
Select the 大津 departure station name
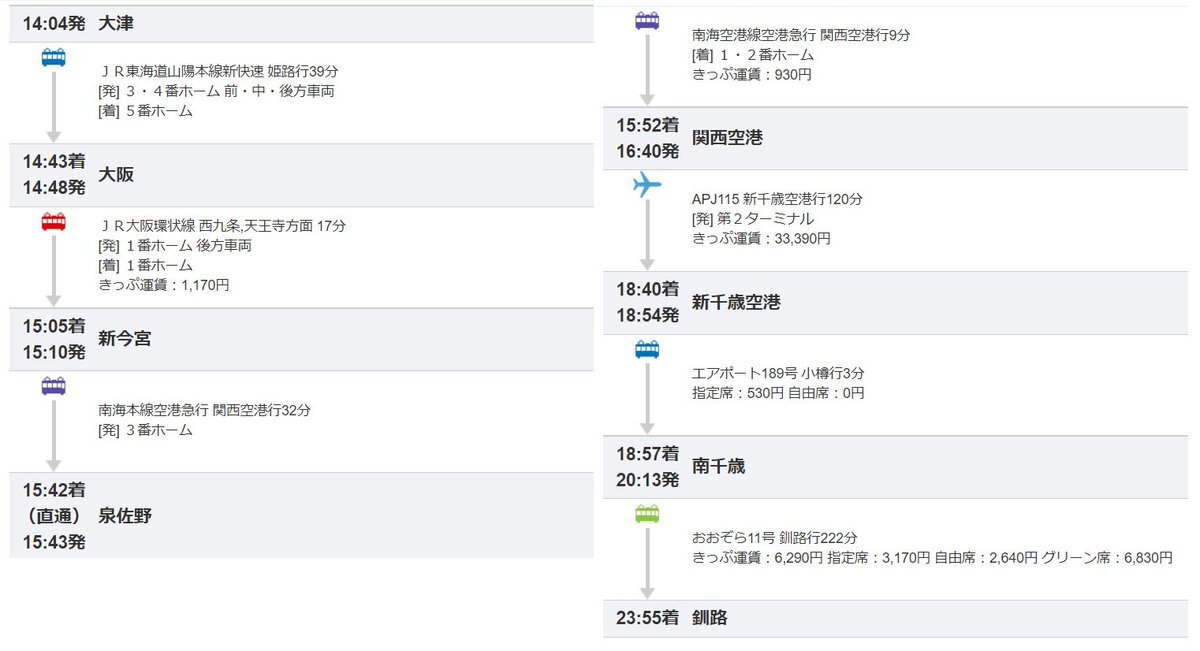[116, 24]
